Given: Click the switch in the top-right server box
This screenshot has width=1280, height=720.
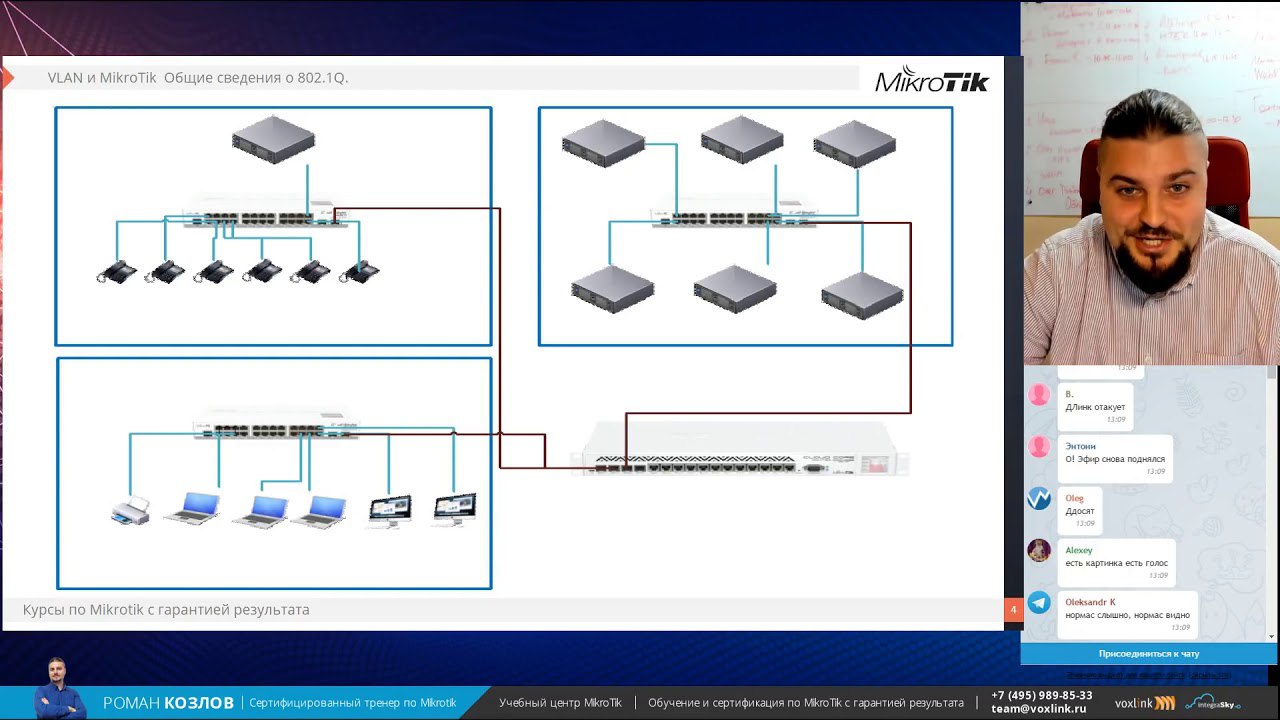Looking at the screenshot, I should coord(735,210).
